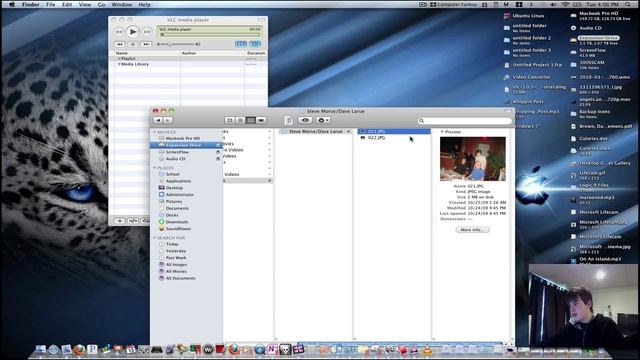The image size is (640, 360).
Task: Select file 021.JPG in Finder
Action: pyautogui.click(x=394, y=131)
